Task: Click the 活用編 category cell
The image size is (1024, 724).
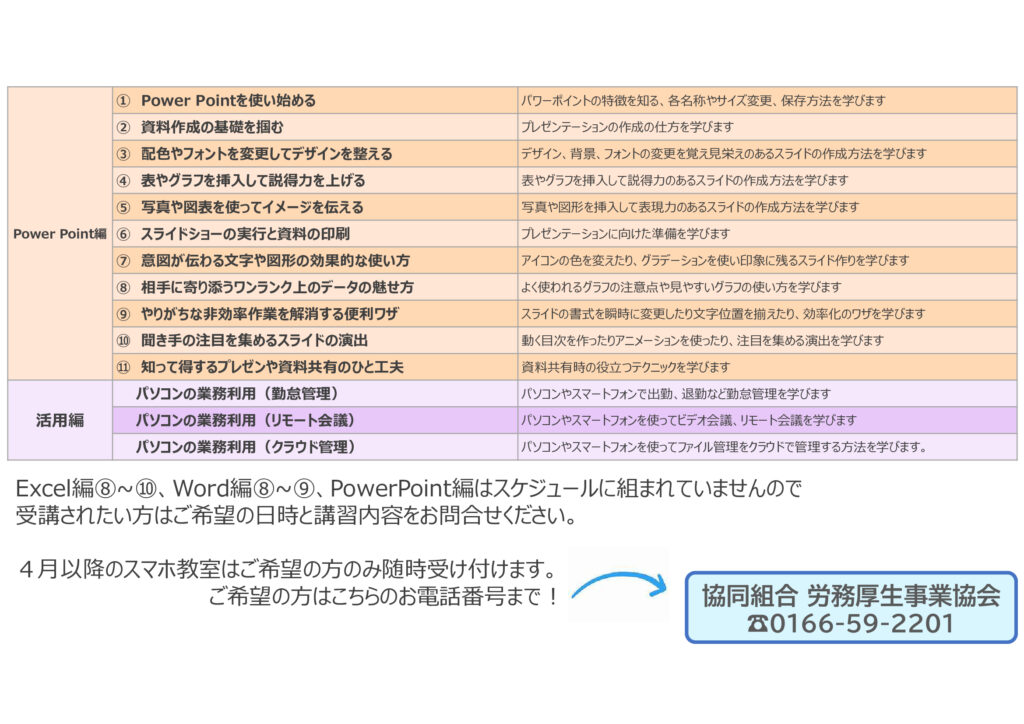Action: [x=60, y=420]
